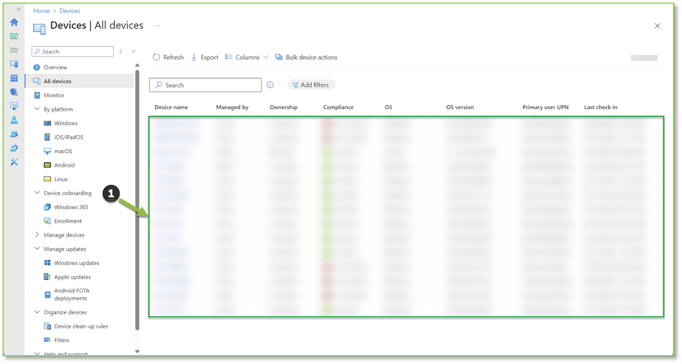
Task: Select All devices in sidebar
Action: pos(80,81)
